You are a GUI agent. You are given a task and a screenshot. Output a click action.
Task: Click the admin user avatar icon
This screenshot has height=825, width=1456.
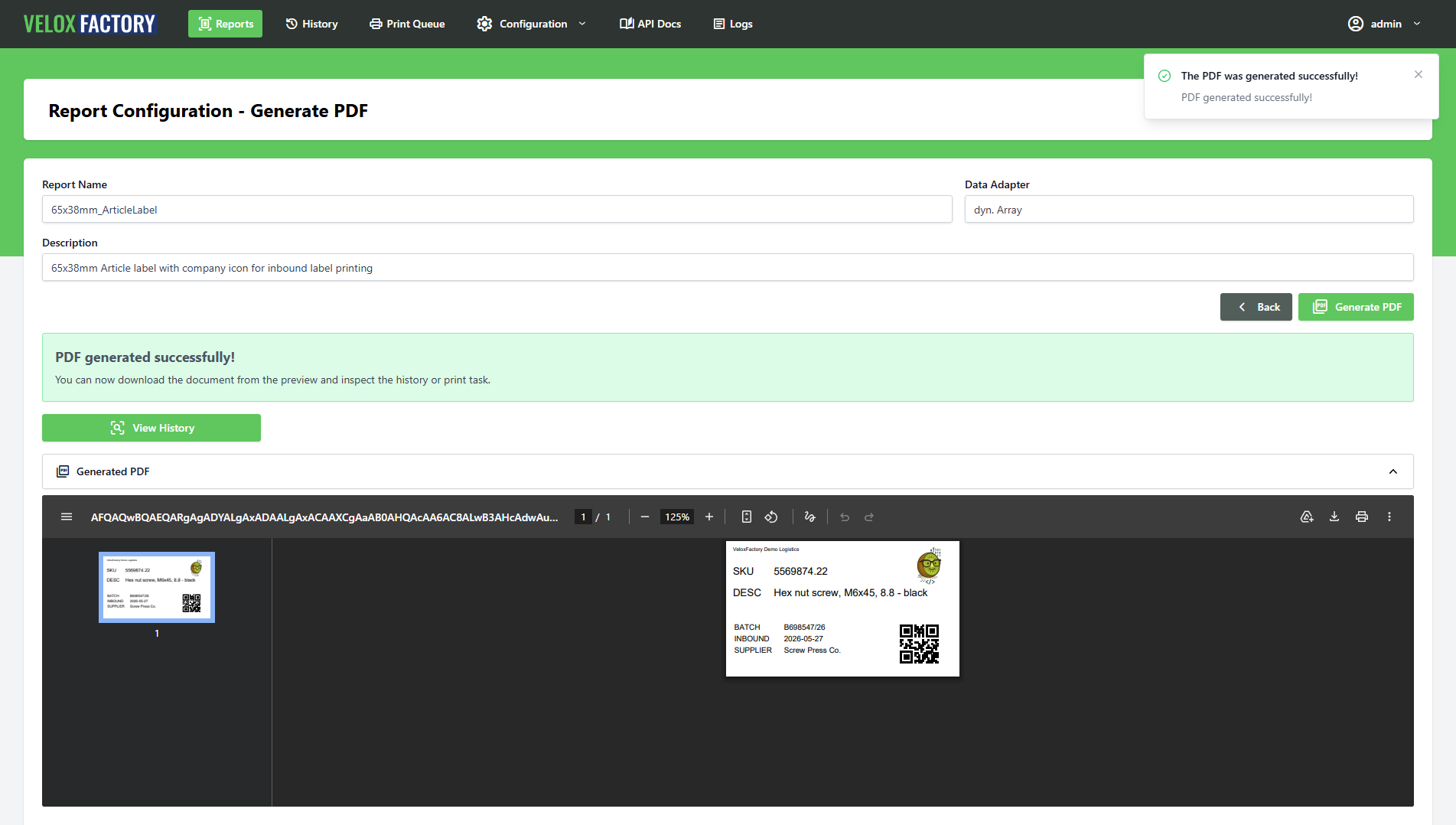coord(1356,24)
